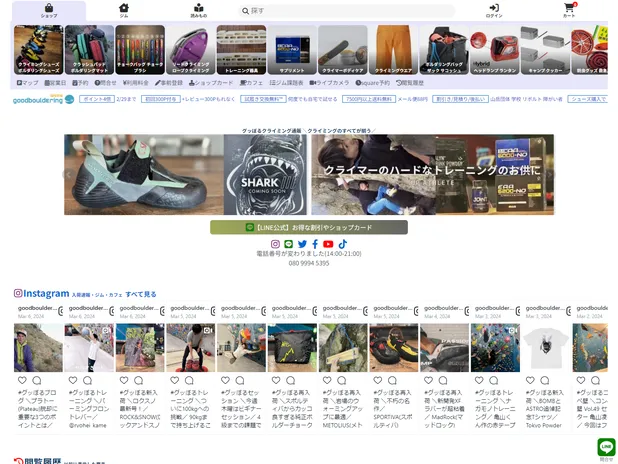
Task: Open the 利用料金 pricing link
Action: (136, 83)
